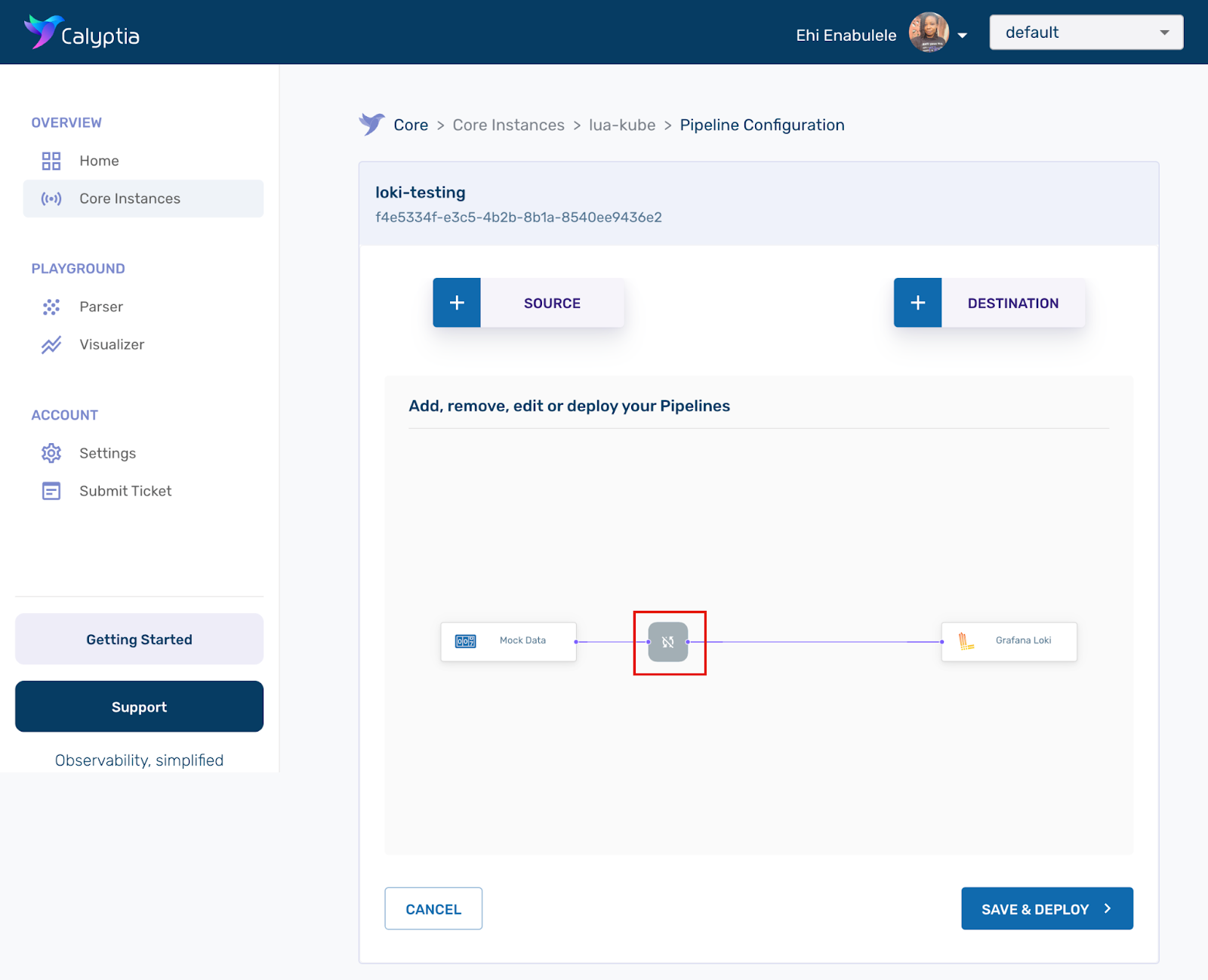
Task: Click the pipeline ID f4e5334f text
Action: (519, 217)
